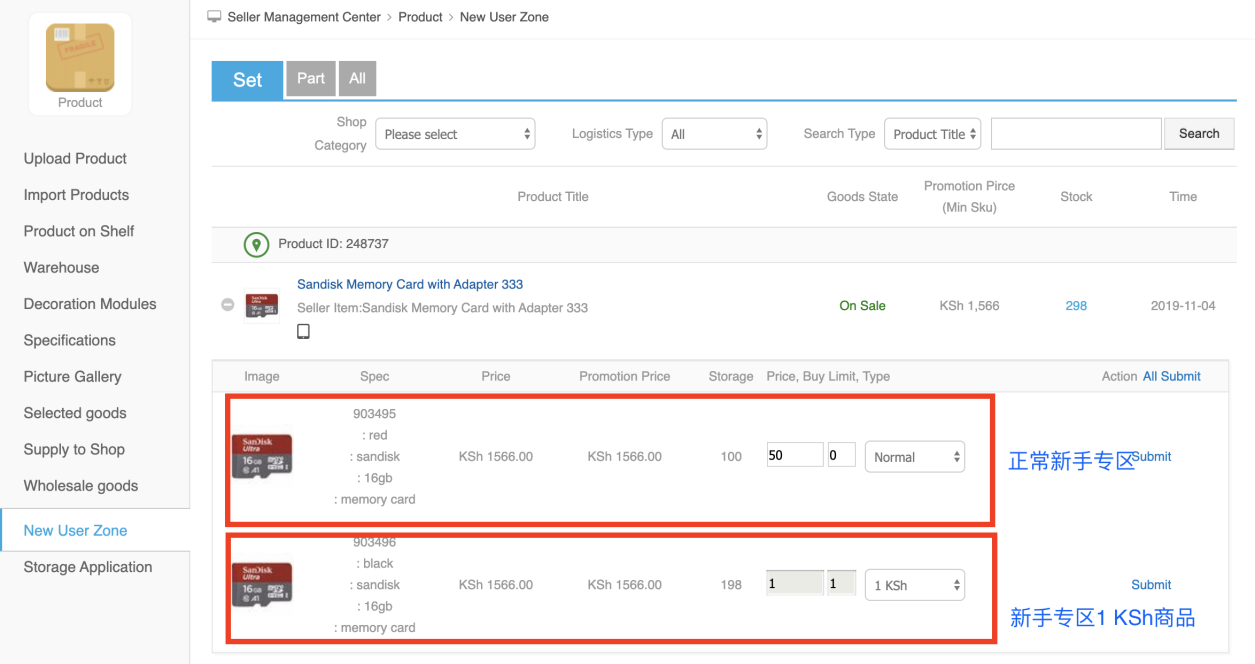Screen dimensions: 1255x664
Task: Click the buy limit field showing 0
Action: (x=841, y=455)
